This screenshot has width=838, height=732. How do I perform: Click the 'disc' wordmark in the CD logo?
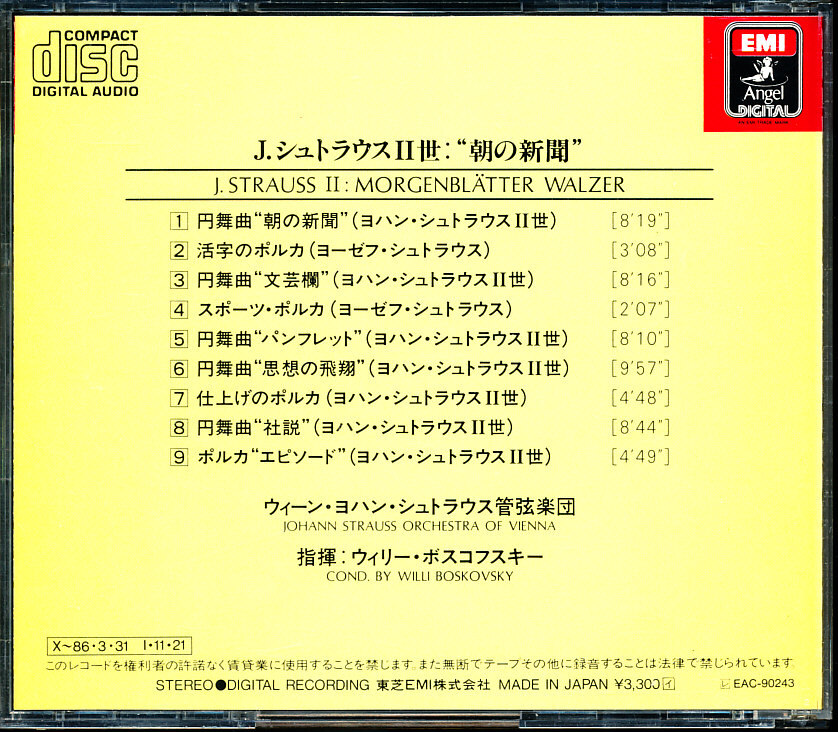click(87, 61)
